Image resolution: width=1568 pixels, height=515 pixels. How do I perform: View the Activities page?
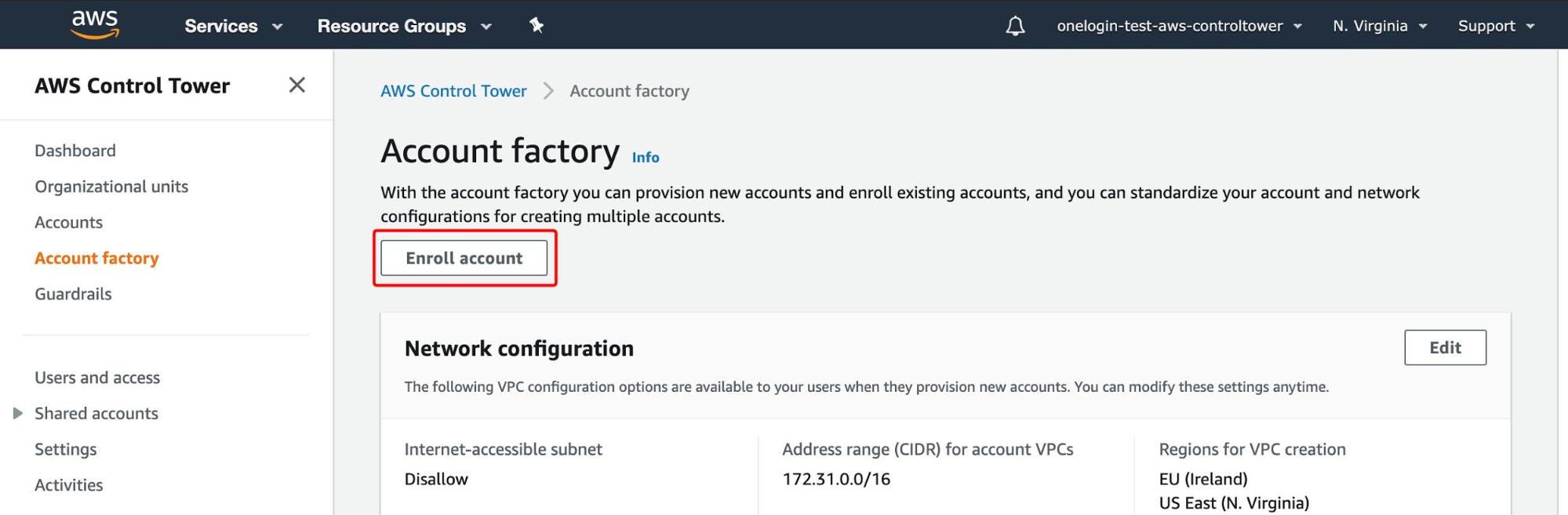[68, 484]
